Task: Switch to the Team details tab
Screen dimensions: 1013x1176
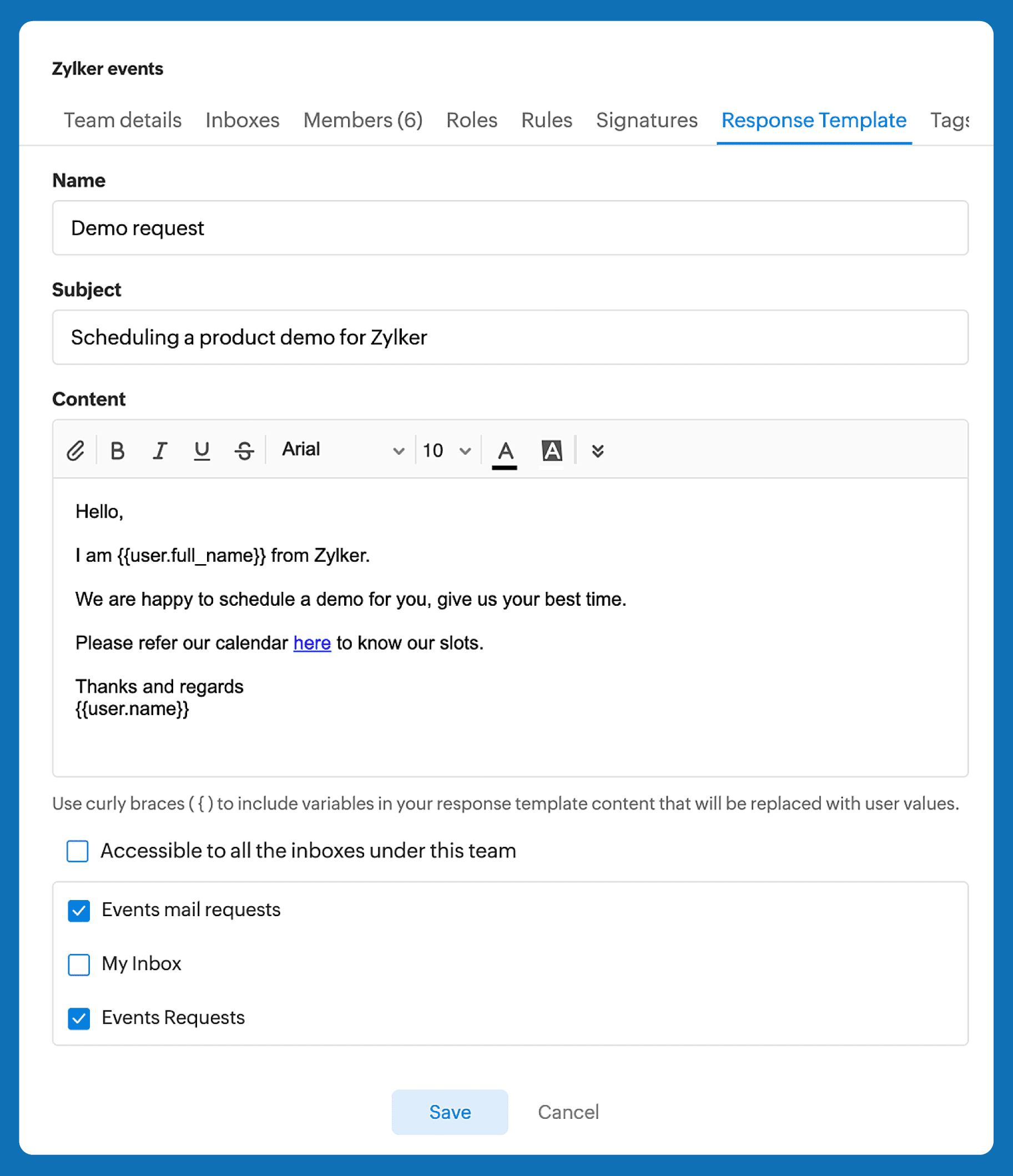Action: tap(123, 120)
